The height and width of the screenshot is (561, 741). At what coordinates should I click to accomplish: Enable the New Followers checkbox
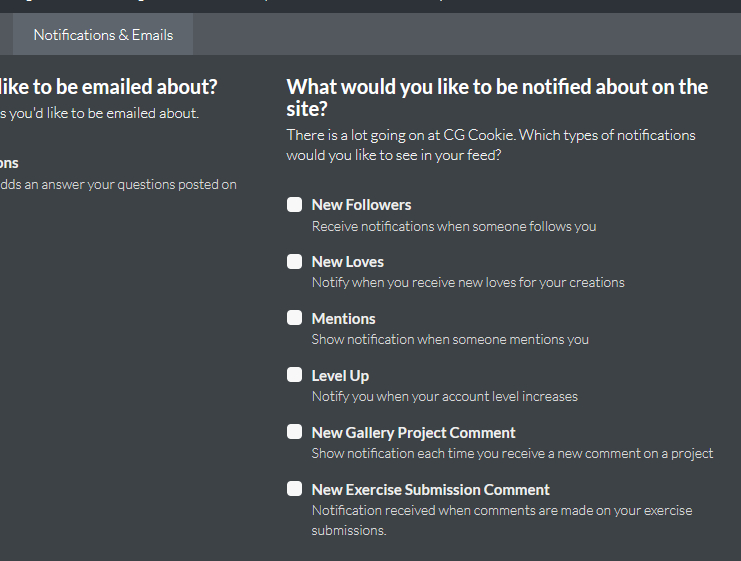pos(294,205)
